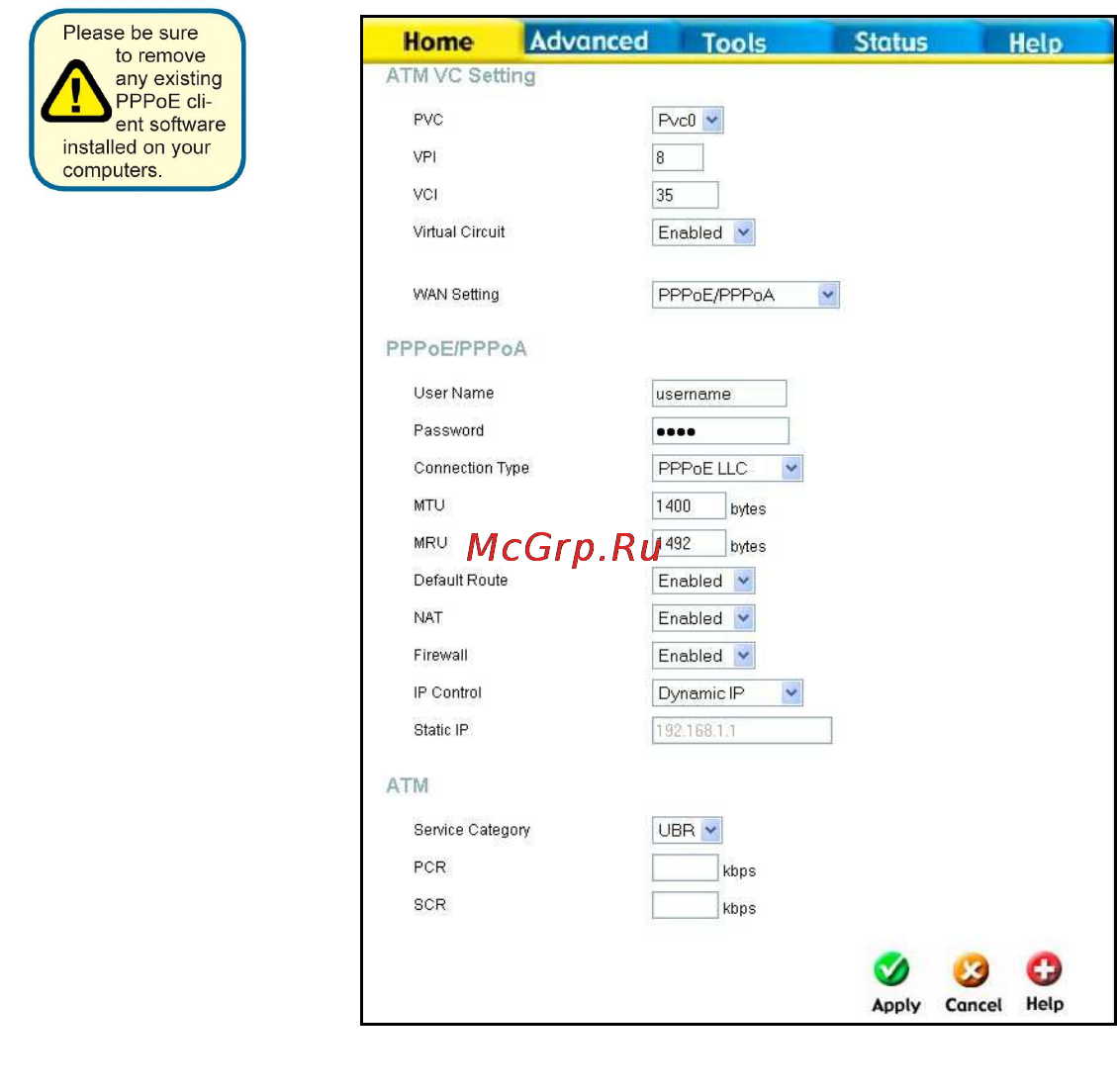
Task: Open the Virtual Circuit dropdown
Action: point(703,232)
